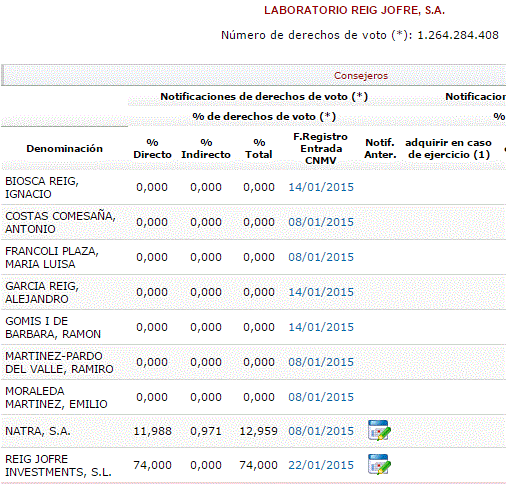Image resolution: width=506 pixels, height=486 pixels.
Task: Select name BIOSCA REIG, IGNACIO
Action: (42, 187)
